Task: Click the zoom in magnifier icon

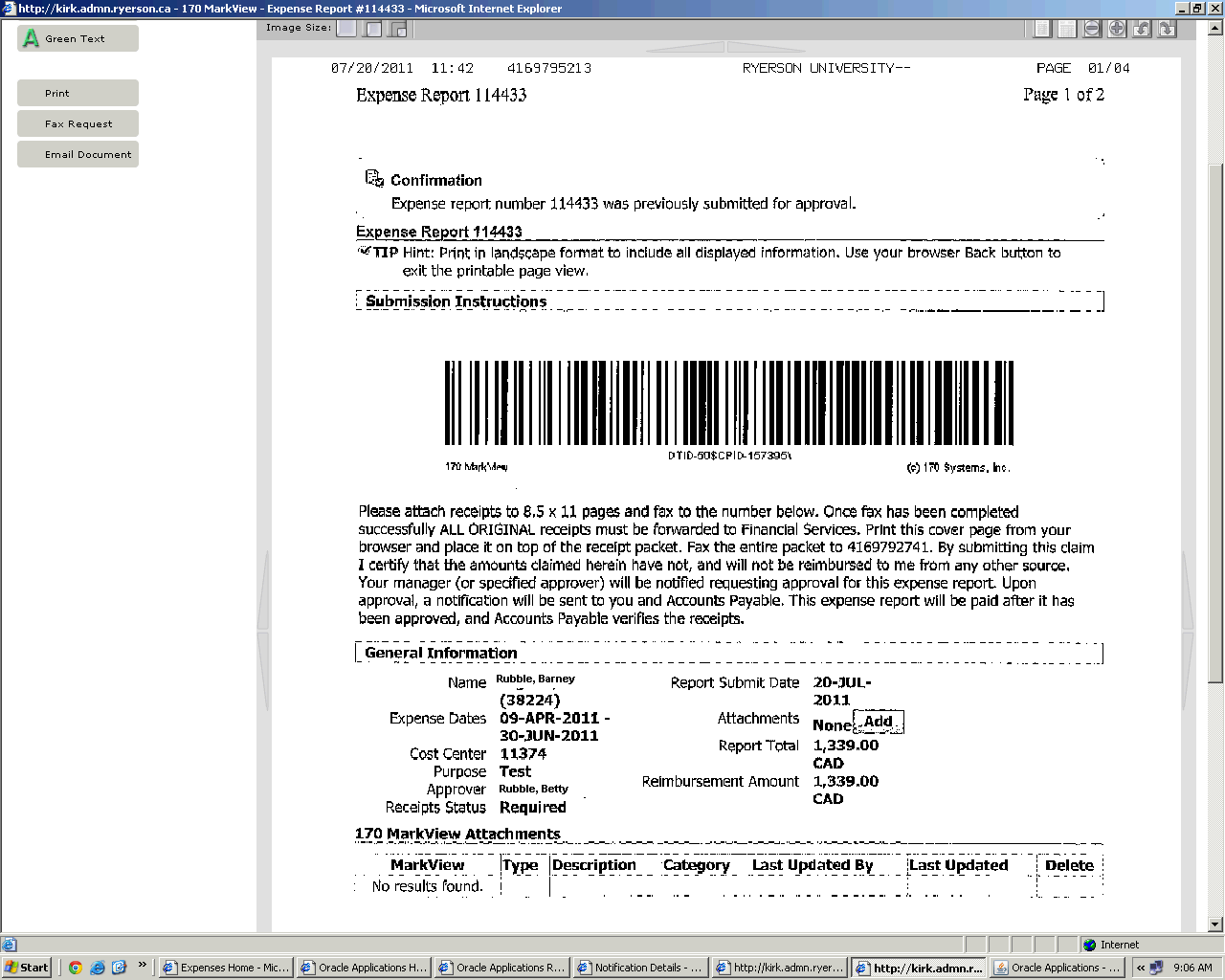Action: pyautogui.click(x=1117, y=29)
